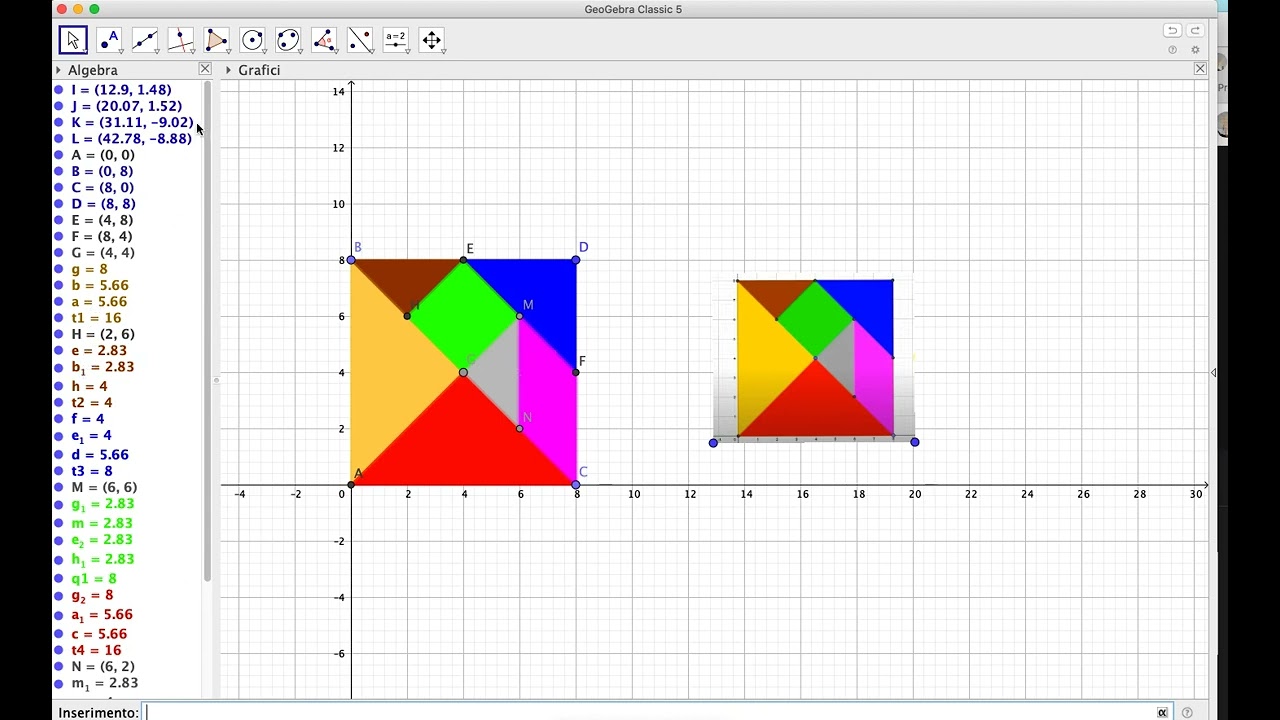Select the Move arrow tool
This screenshot has width=1280, height=720.
[x=73, y=40]
